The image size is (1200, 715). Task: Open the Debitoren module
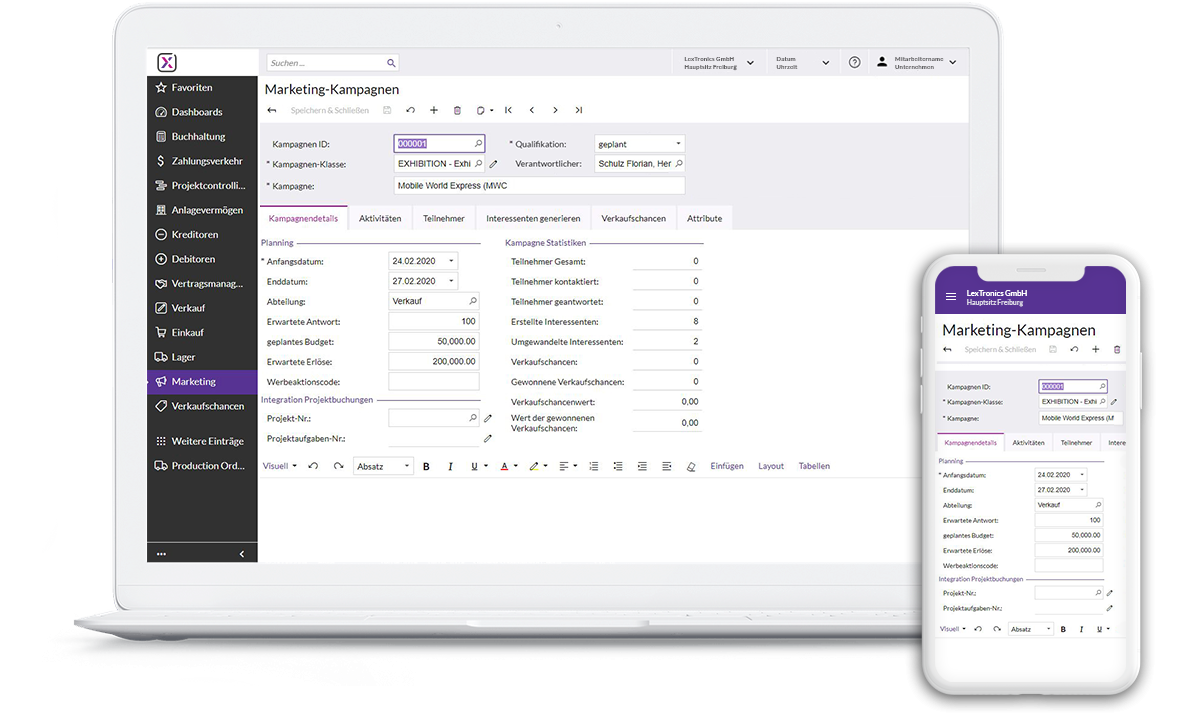202,259
